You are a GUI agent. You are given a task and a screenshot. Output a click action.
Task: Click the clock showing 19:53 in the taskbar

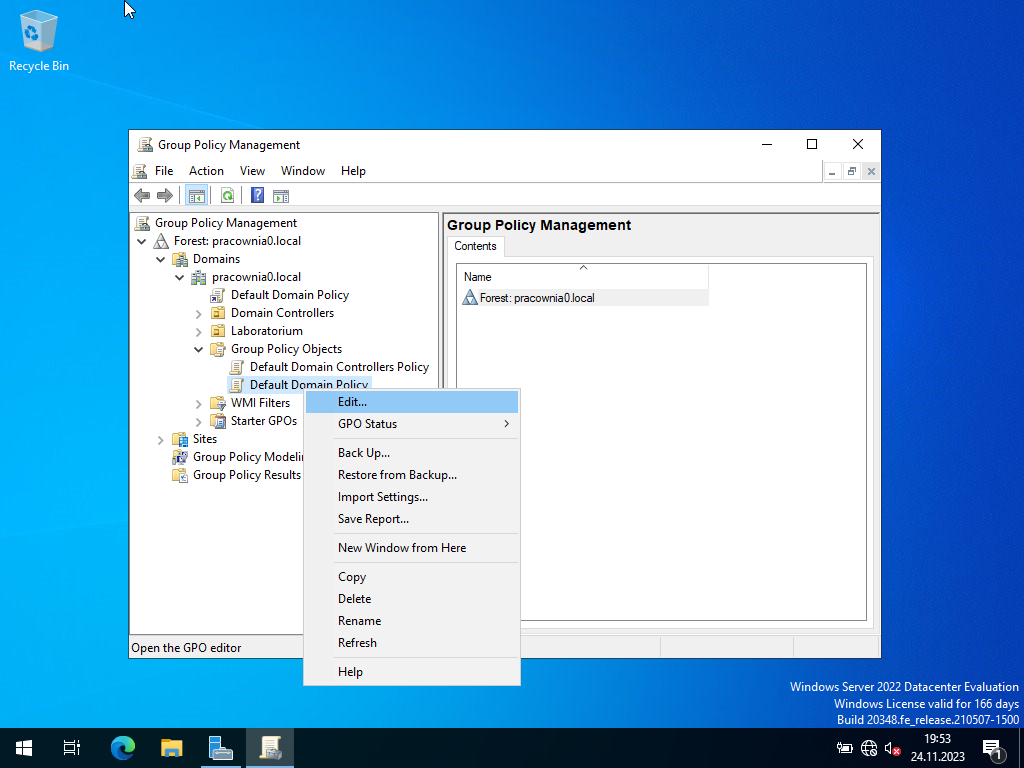(937, 748)
